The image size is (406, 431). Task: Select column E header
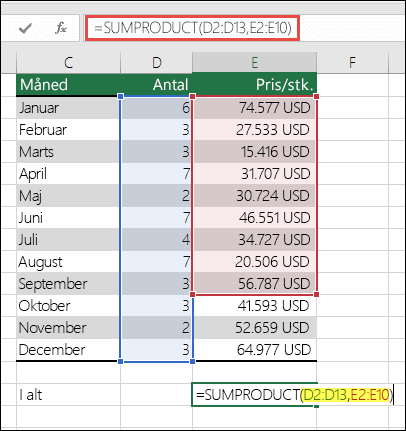point(254,62)
